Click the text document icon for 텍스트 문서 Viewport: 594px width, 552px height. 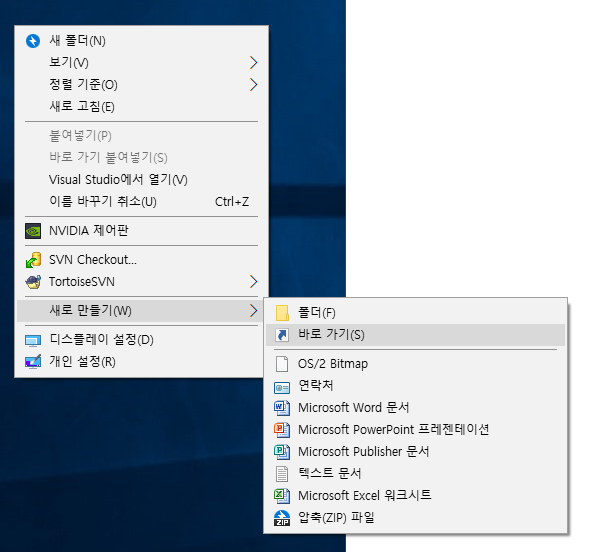pos(282,474)
